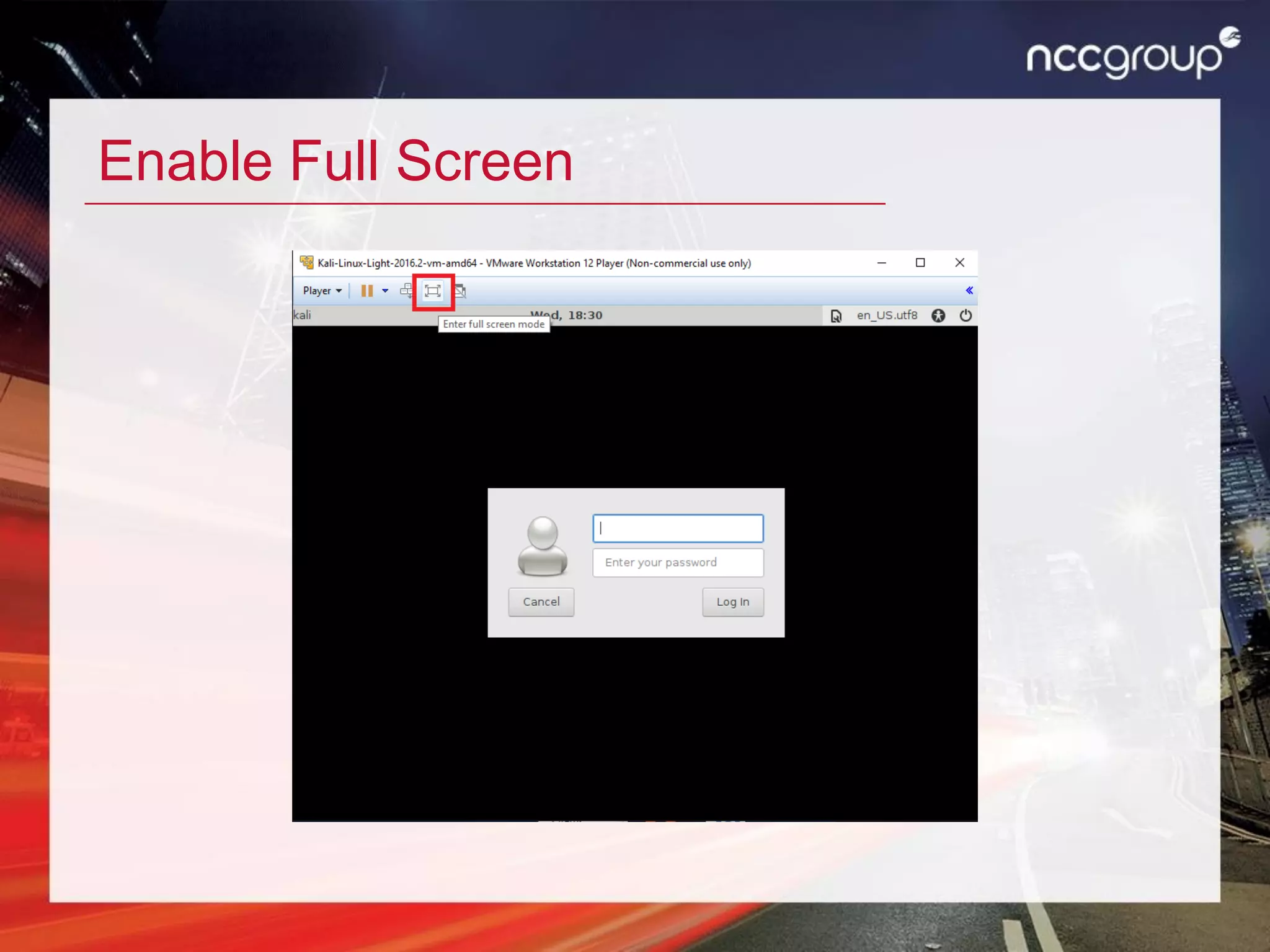Pause the virtual machine
The height and width of the screenshot is (952, 1270).
click(367, 291)
